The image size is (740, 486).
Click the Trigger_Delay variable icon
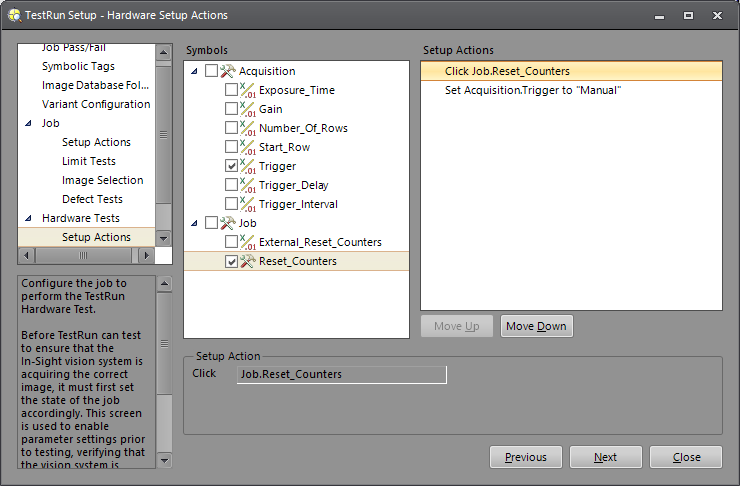click(248, 185)
